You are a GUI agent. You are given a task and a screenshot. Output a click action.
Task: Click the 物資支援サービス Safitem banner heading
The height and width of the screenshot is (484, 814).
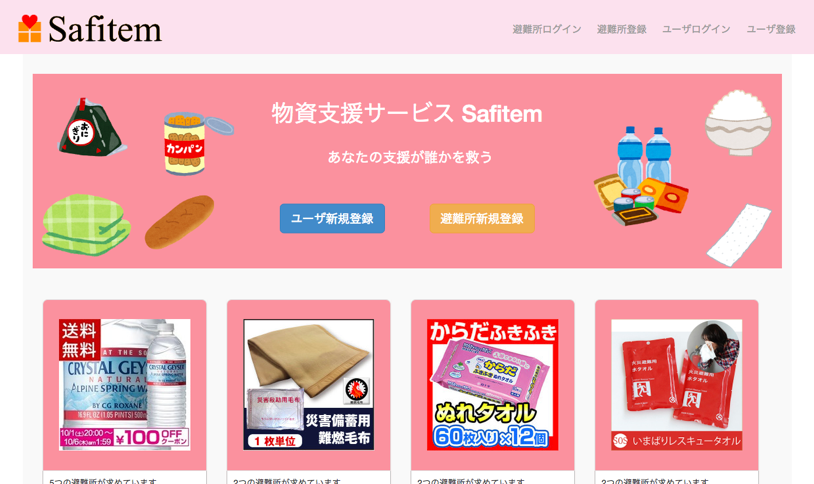coord(407,113)
